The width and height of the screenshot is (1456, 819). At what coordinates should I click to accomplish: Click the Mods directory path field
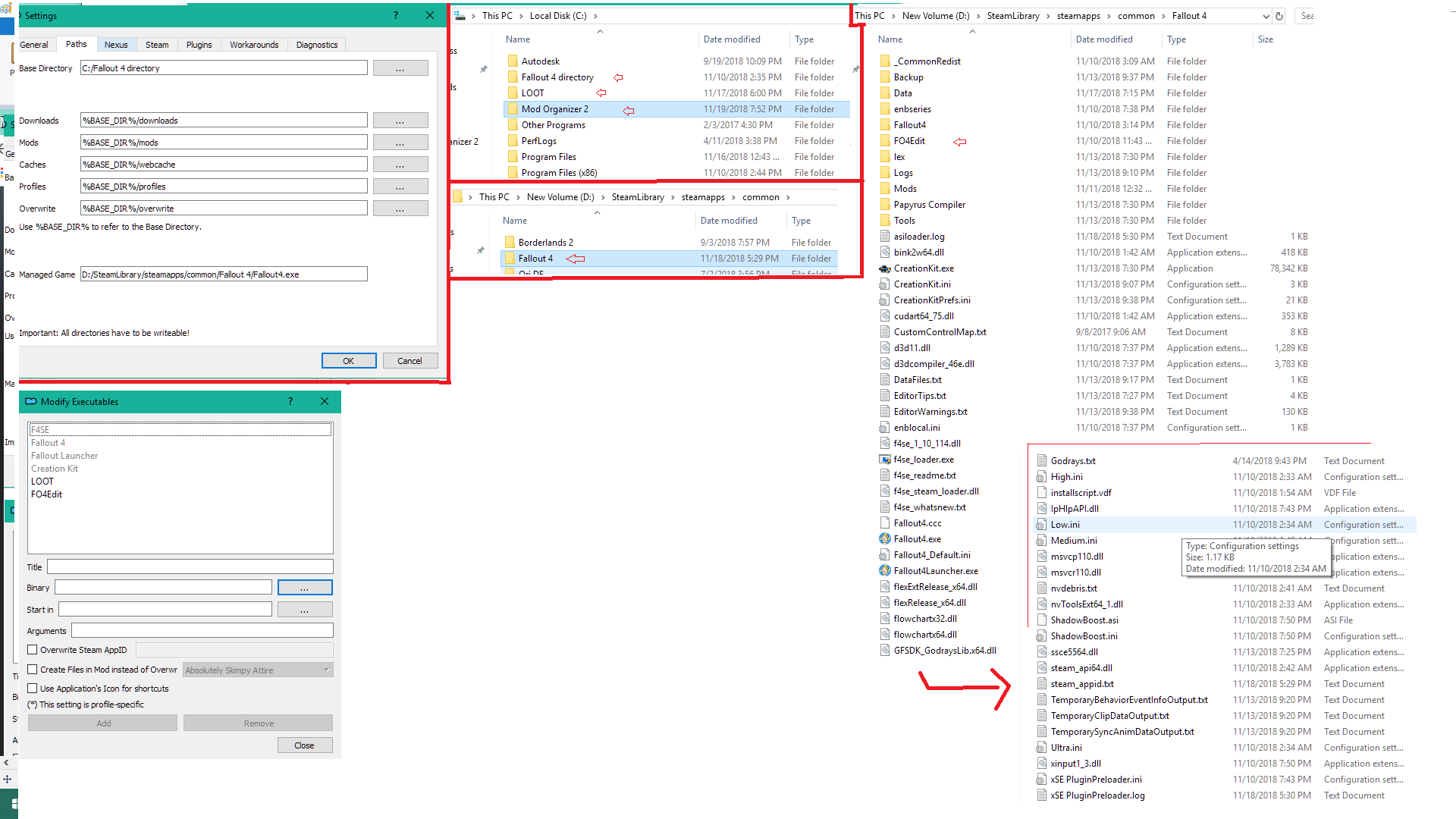pos(224,143)
